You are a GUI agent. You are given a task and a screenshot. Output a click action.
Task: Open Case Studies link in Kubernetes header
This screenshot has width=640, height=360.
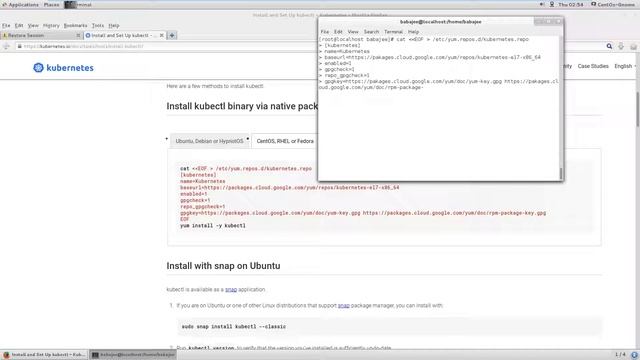tap(593, 66)
